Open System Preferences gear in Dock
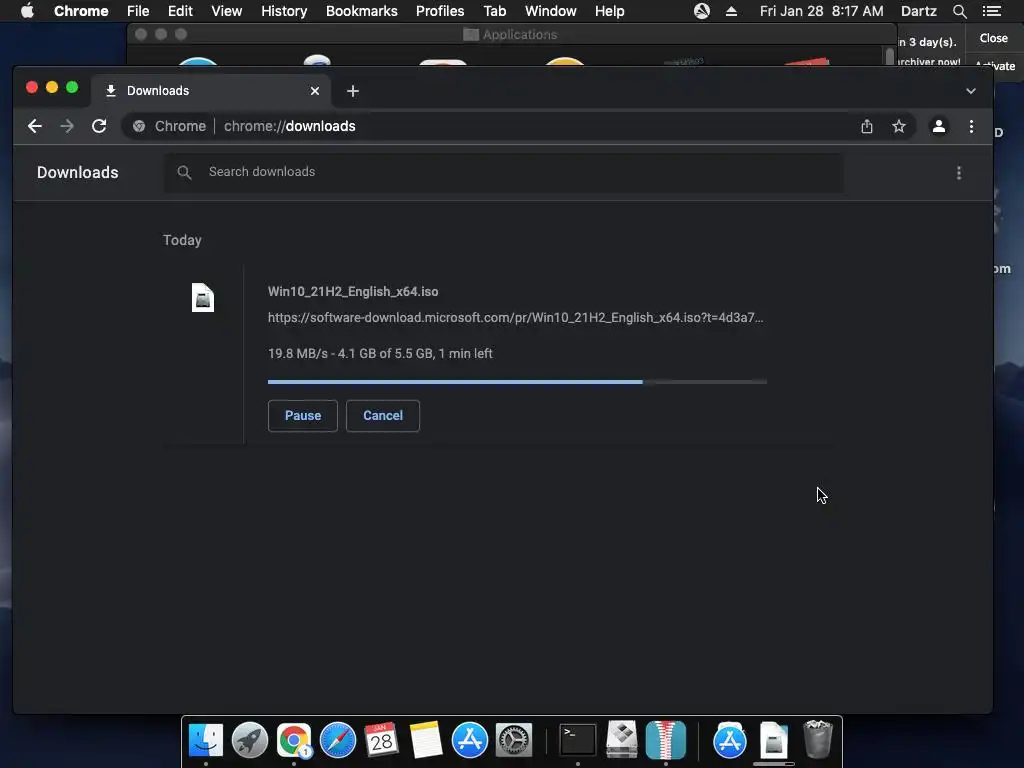The height and width of the screenshot is (768, 1024). 514,740
